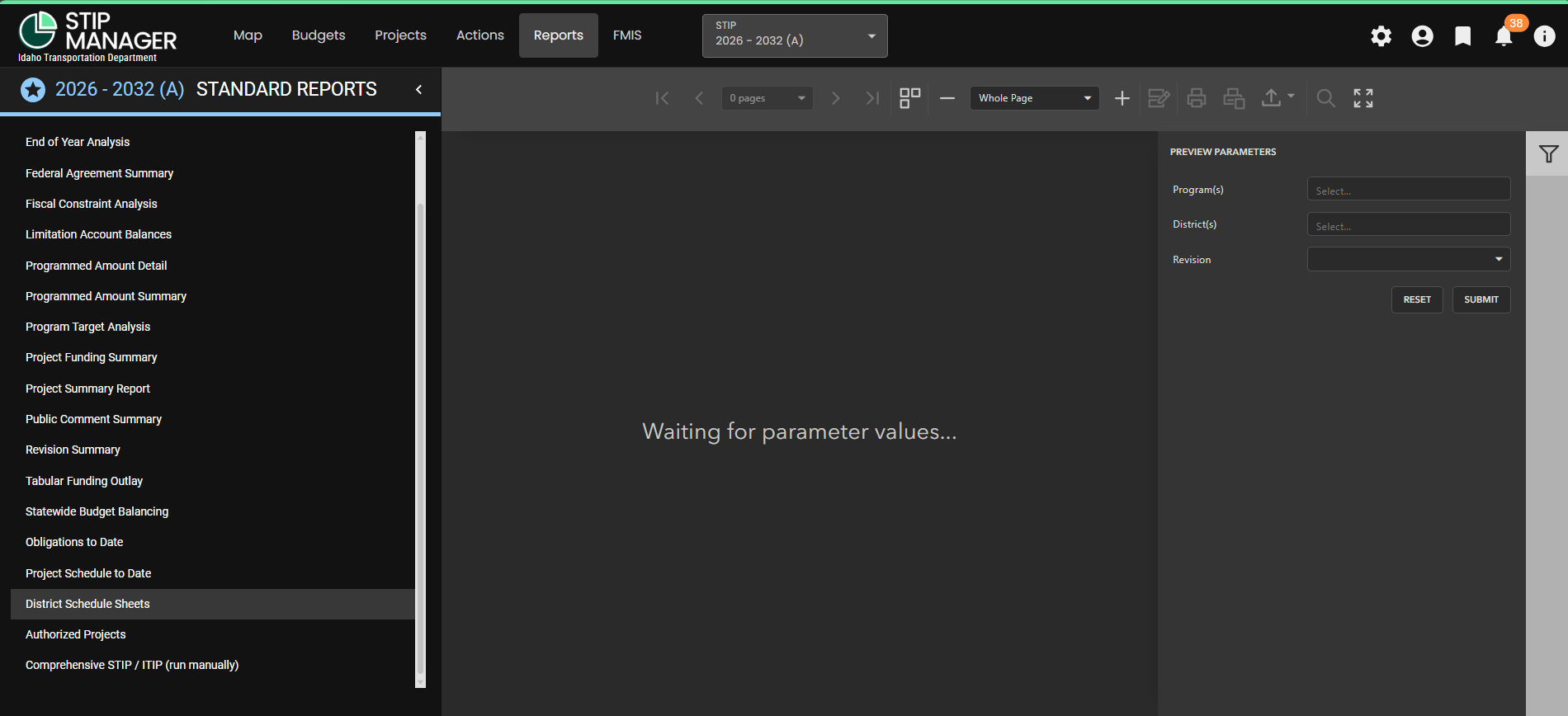Print the report
The image size is (1568, 716).
coord(1197,98)
